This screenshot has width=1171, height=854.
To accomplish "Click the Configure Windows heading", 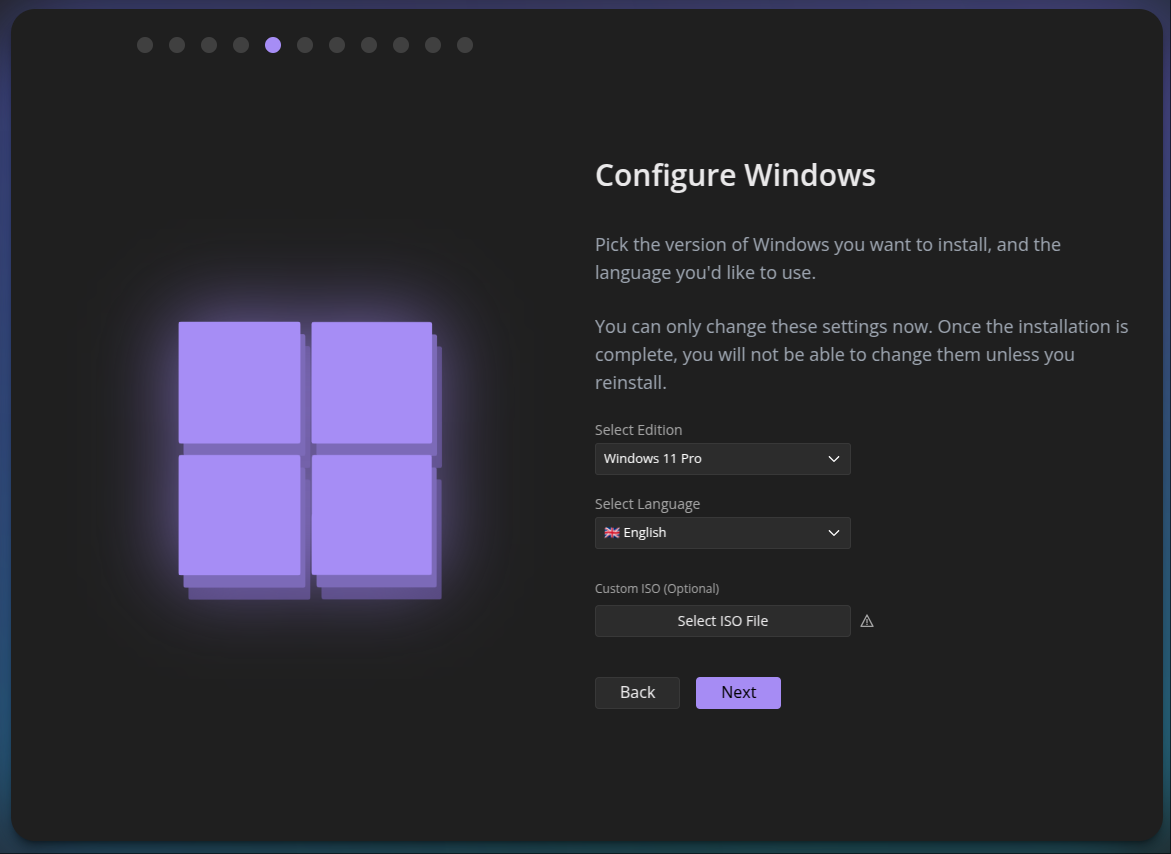I will (735, 176).
